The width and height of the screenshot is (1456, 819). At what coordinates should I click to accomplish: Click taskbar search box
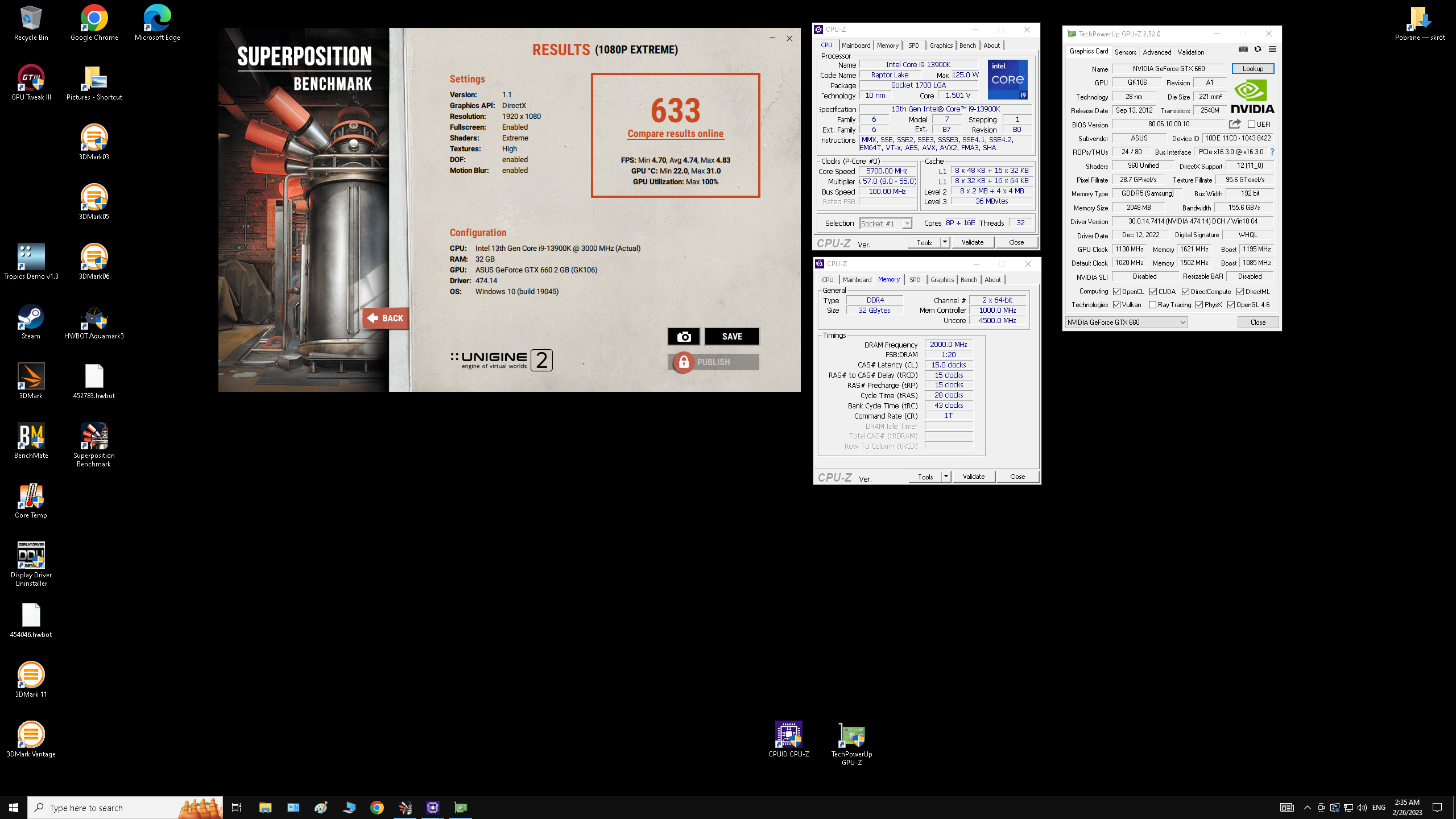125,808
